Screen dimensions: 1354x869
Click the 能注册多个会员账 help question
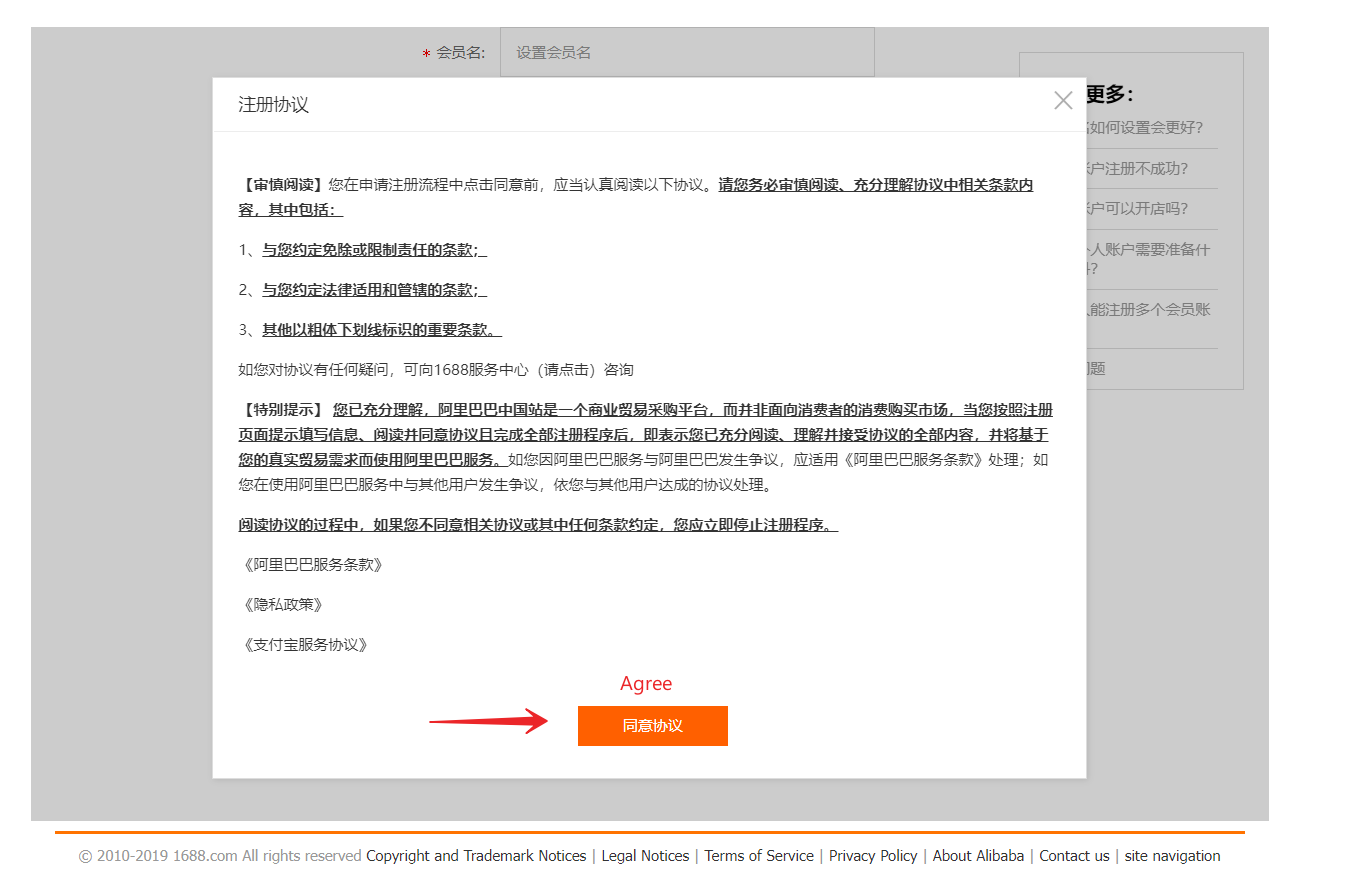[1149, 309]
